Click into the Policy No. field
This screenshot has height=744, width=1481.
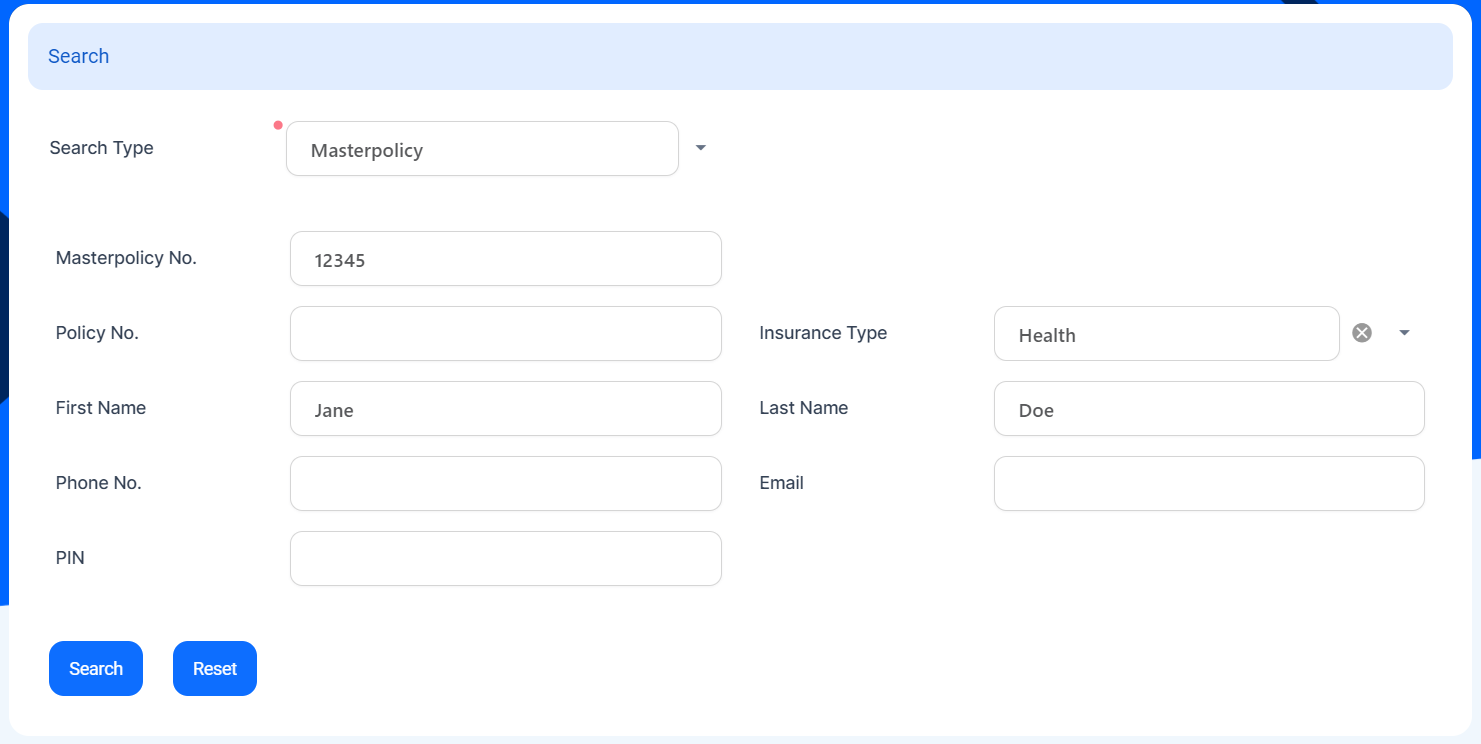click(505, 334)
